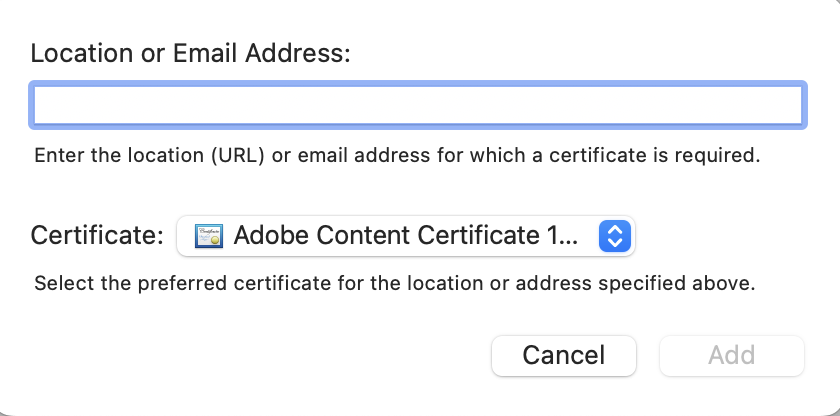840x416 pixels.
Task: Click the "Certificate:" label
Action: pyautogui.click(x=97, y=236)
